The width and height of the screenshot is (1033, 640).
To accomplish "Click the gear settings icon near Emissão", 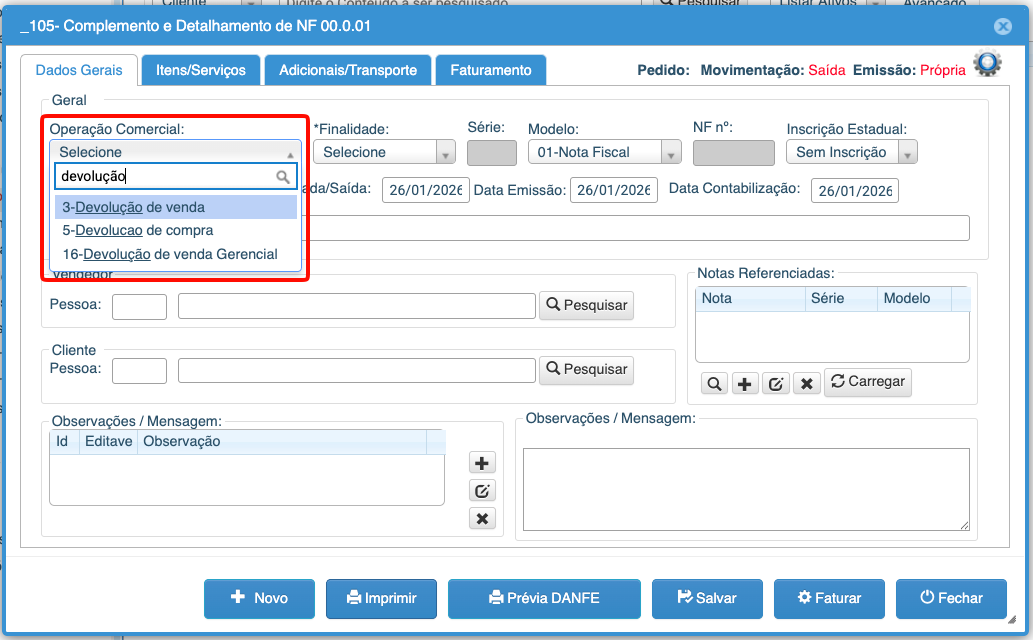I will pyautogui.click(x=987, y=65).
